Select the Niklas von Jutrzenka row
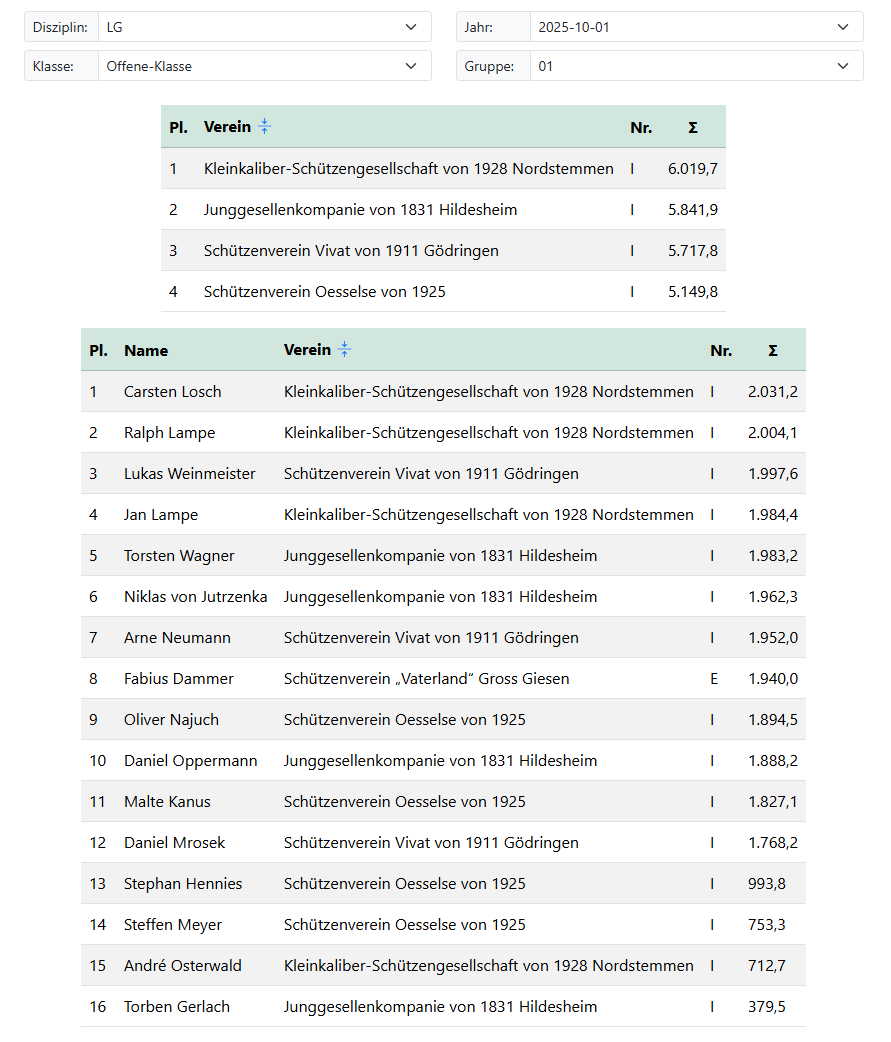Screen dimensions: 891x1042 point(195,597)
